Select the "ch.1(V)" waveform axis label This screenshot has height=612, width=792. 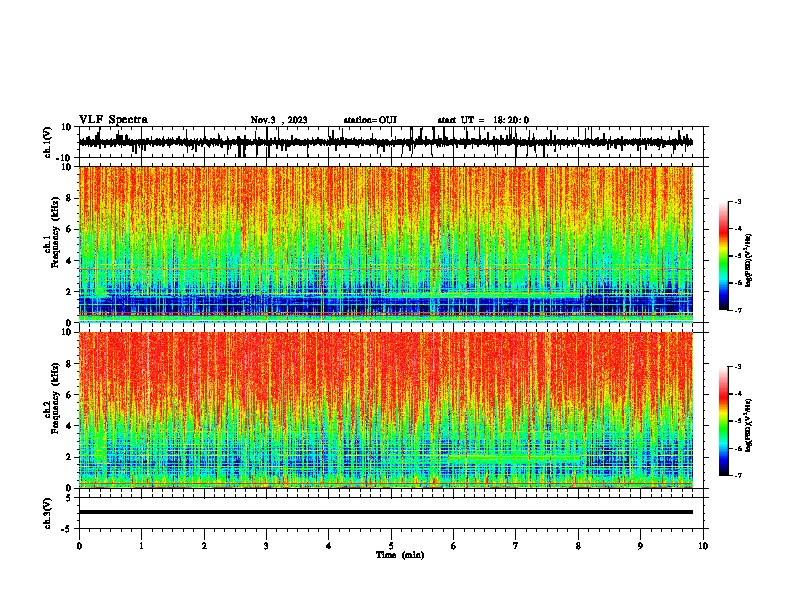click(x=48, y=142)
